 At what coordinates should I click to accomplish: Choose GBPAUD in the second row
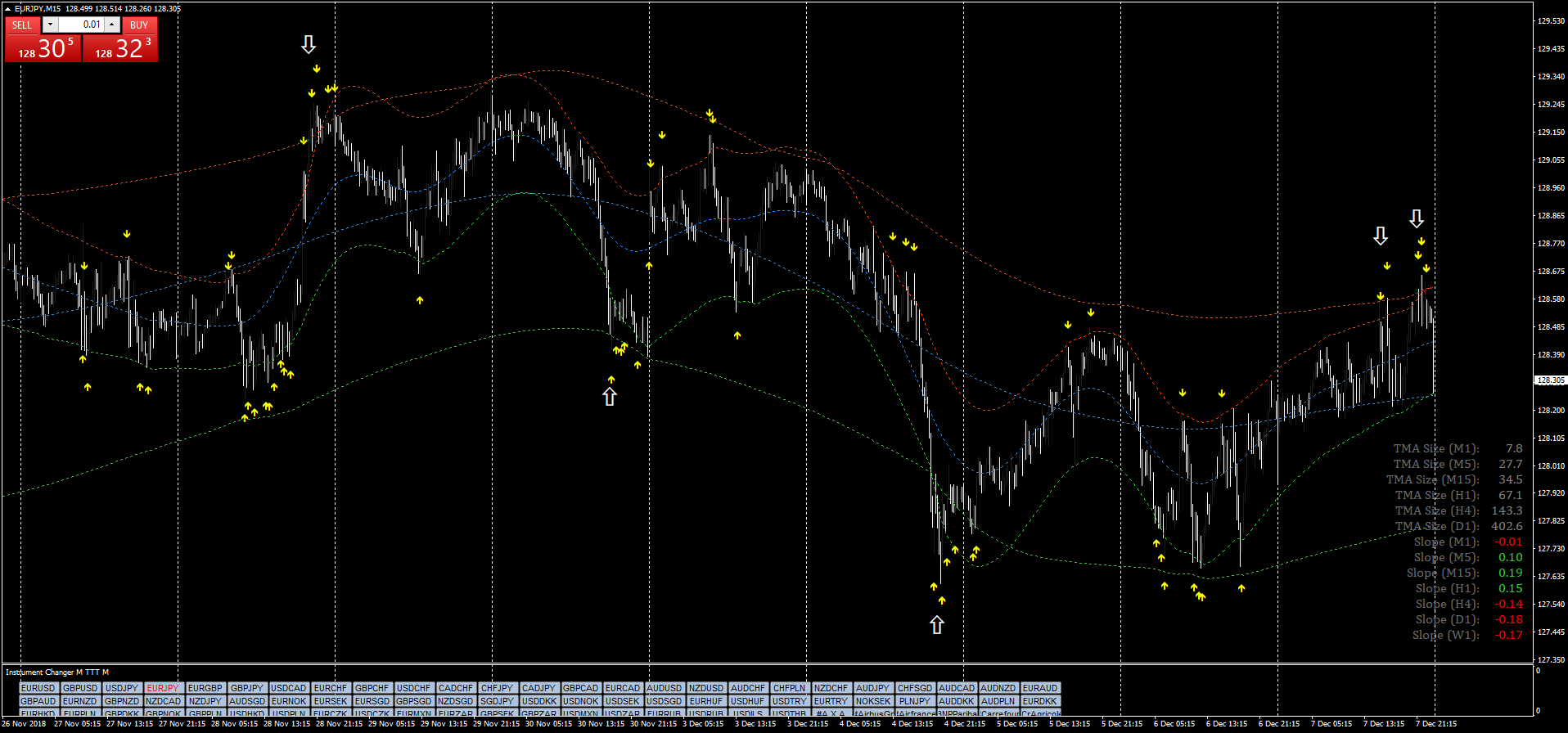coord(38,701)
